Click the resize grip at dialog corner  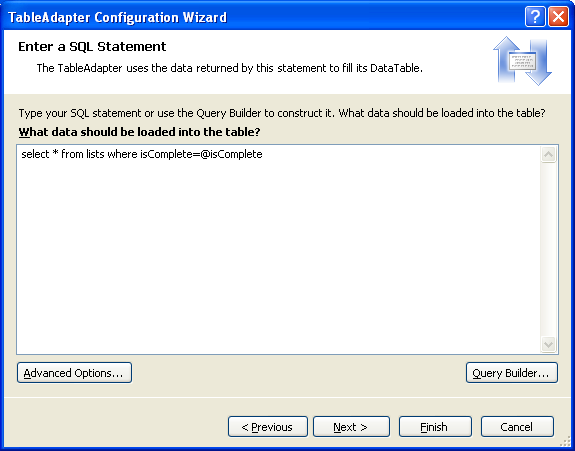coord(566,443)
